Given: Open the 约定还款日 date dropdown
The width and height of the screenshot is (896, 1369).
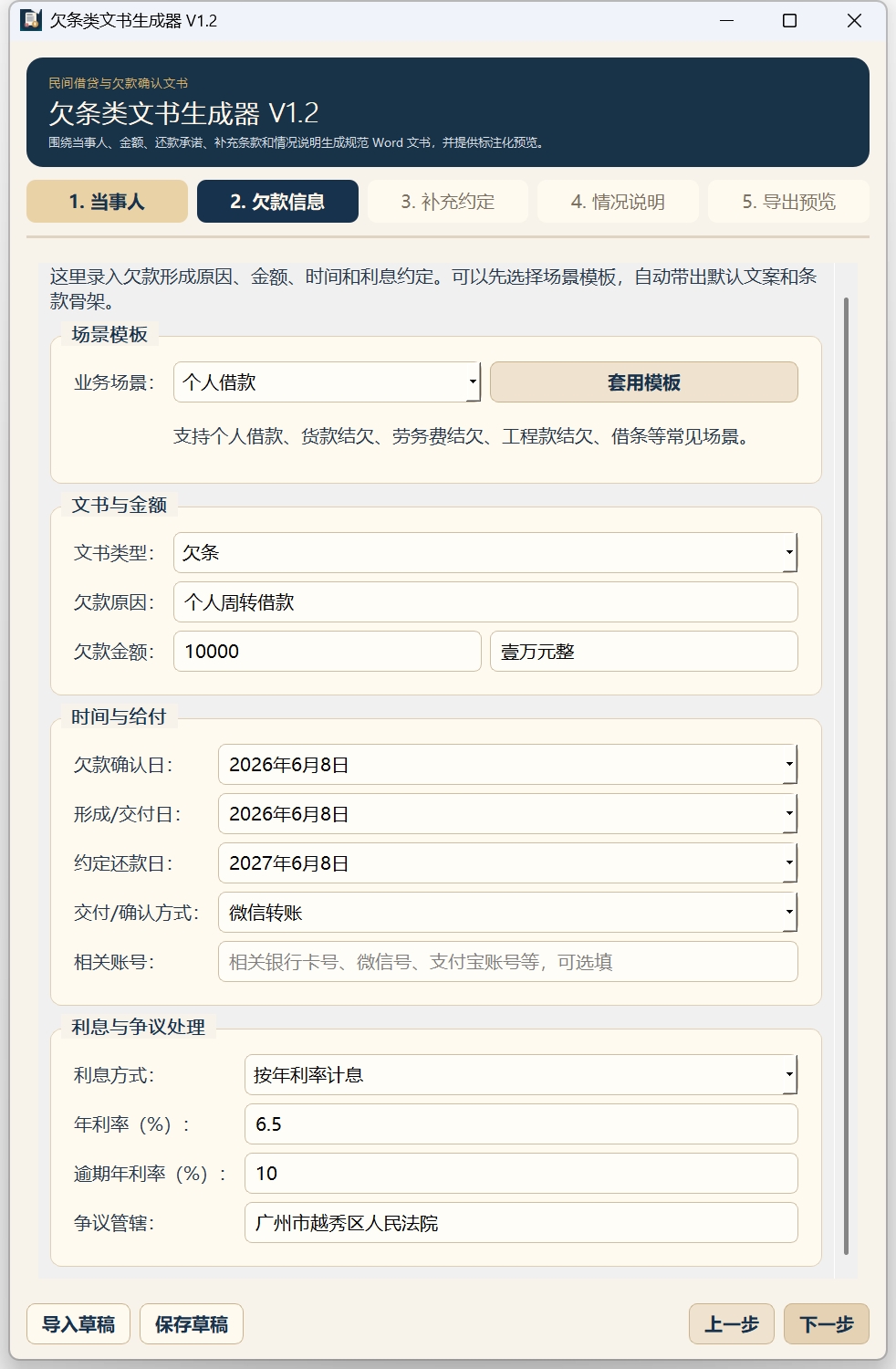Looking at the screenshot, I should [x=507, y=863].
